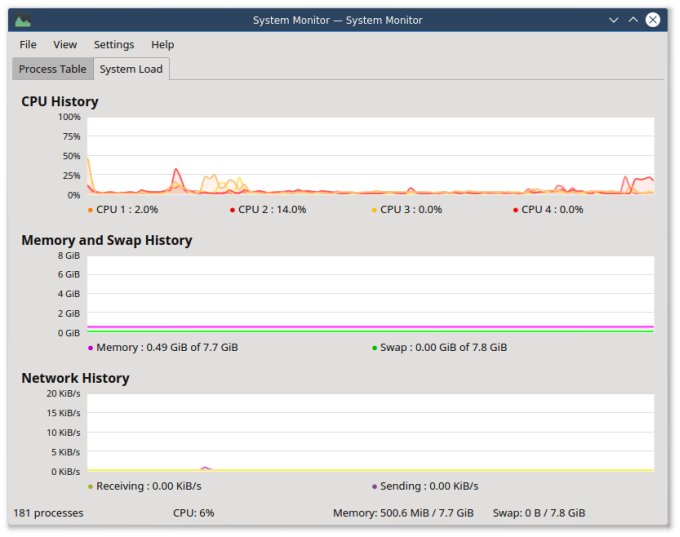Switch to the Process Table tab
This screenshot has height=537, width=680.
(x=52, y=69)
